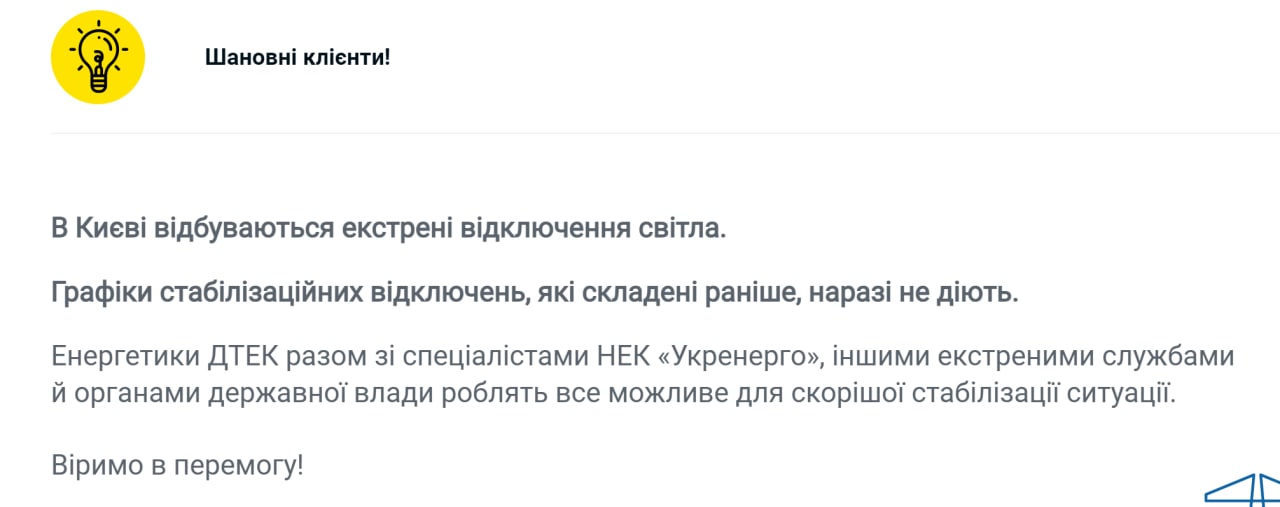Click the closing line "Віримо в перемогу!"
Image resolution: width=1280 pixels, height=507 pixels.
point(177,465)
